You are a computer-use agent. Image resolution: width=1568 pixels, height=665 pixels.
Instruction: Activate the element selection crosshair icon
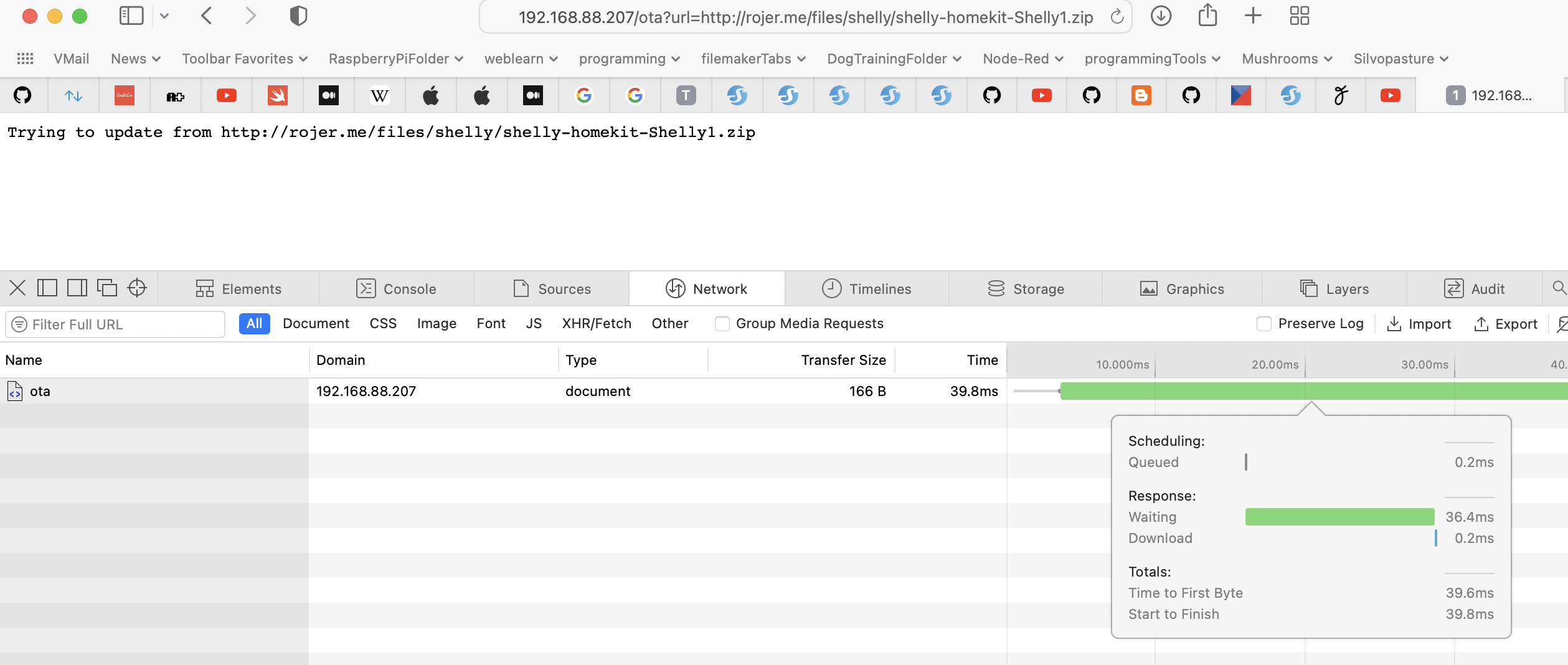[x=136, y=288]
